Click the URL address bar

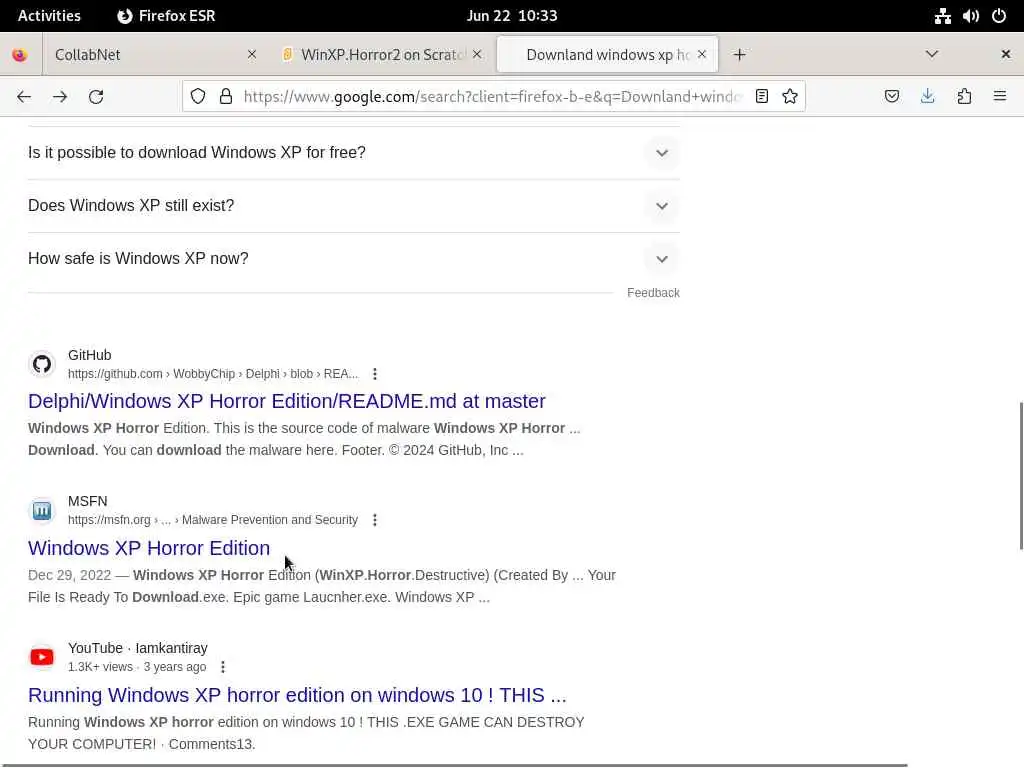tap(492, 97)
